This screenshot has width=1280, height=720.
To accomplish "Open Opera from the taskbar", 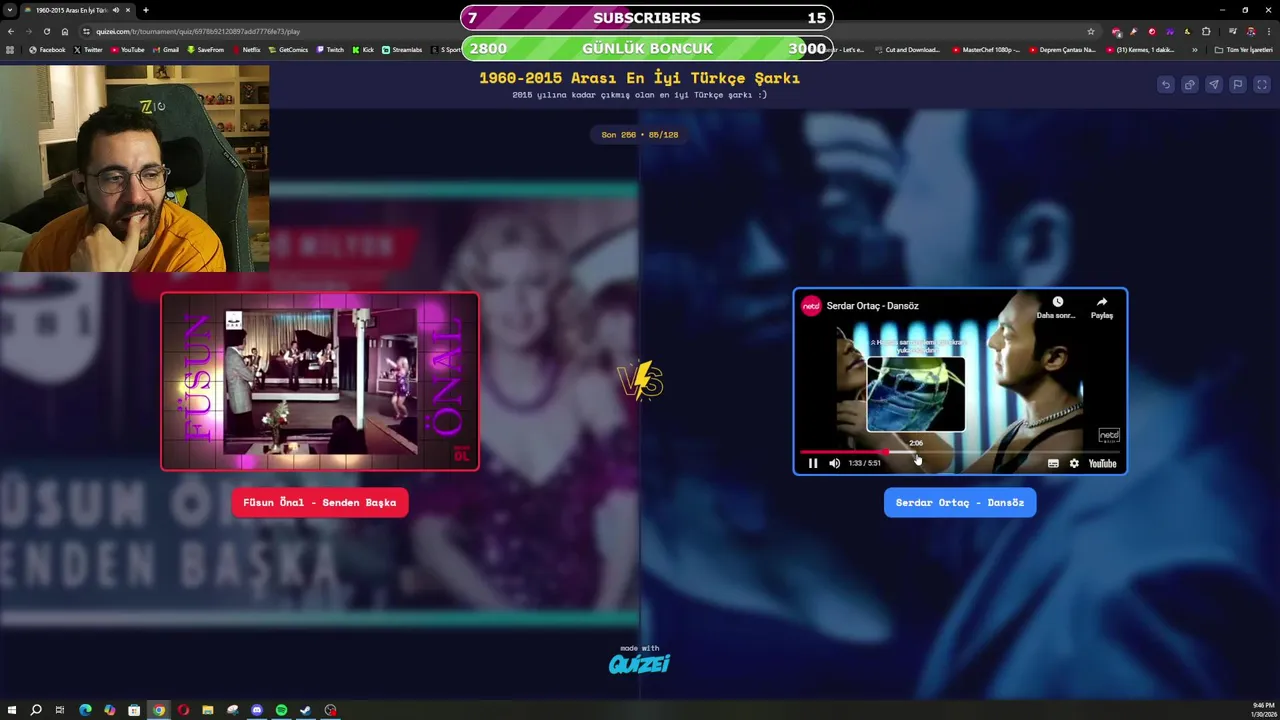I will click(183, 710).
